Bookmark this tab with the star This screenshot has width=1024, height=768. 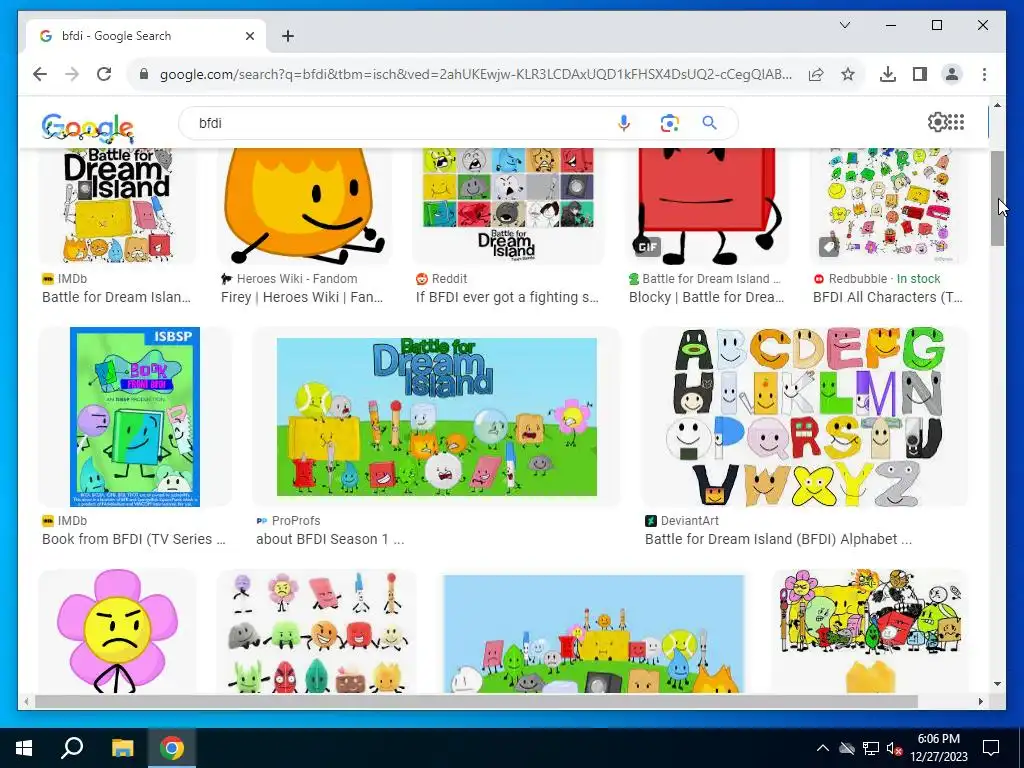(848, 74)
